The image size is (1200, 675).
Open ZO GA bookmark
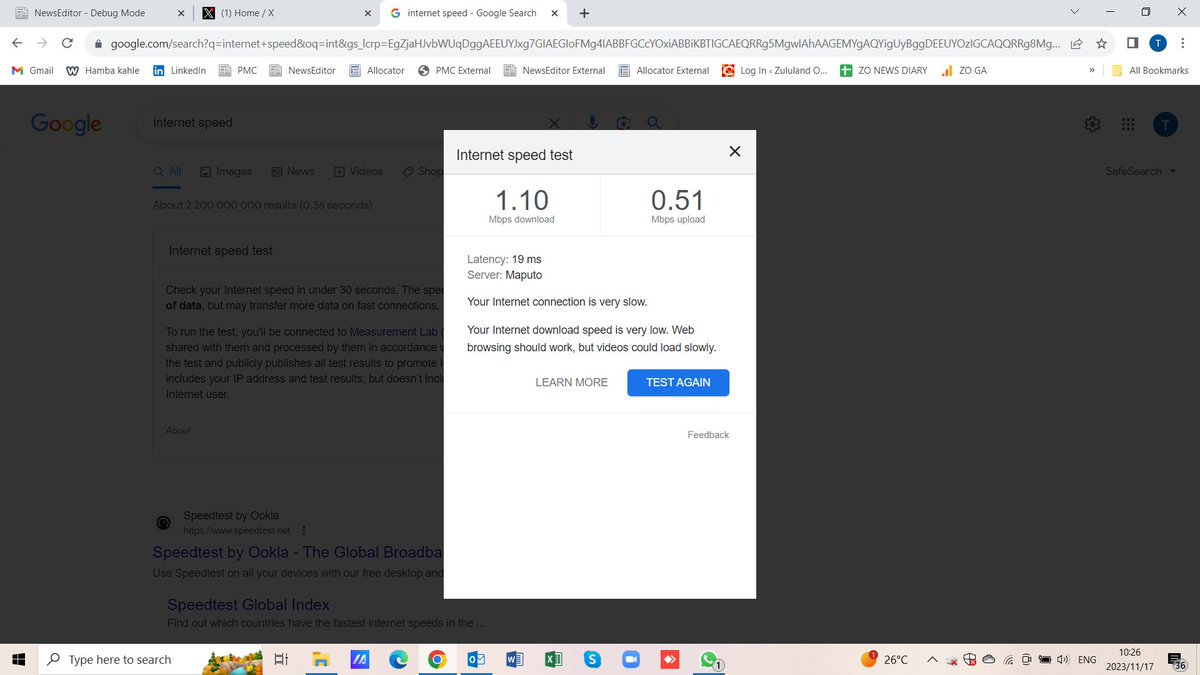tap(964, 71)
